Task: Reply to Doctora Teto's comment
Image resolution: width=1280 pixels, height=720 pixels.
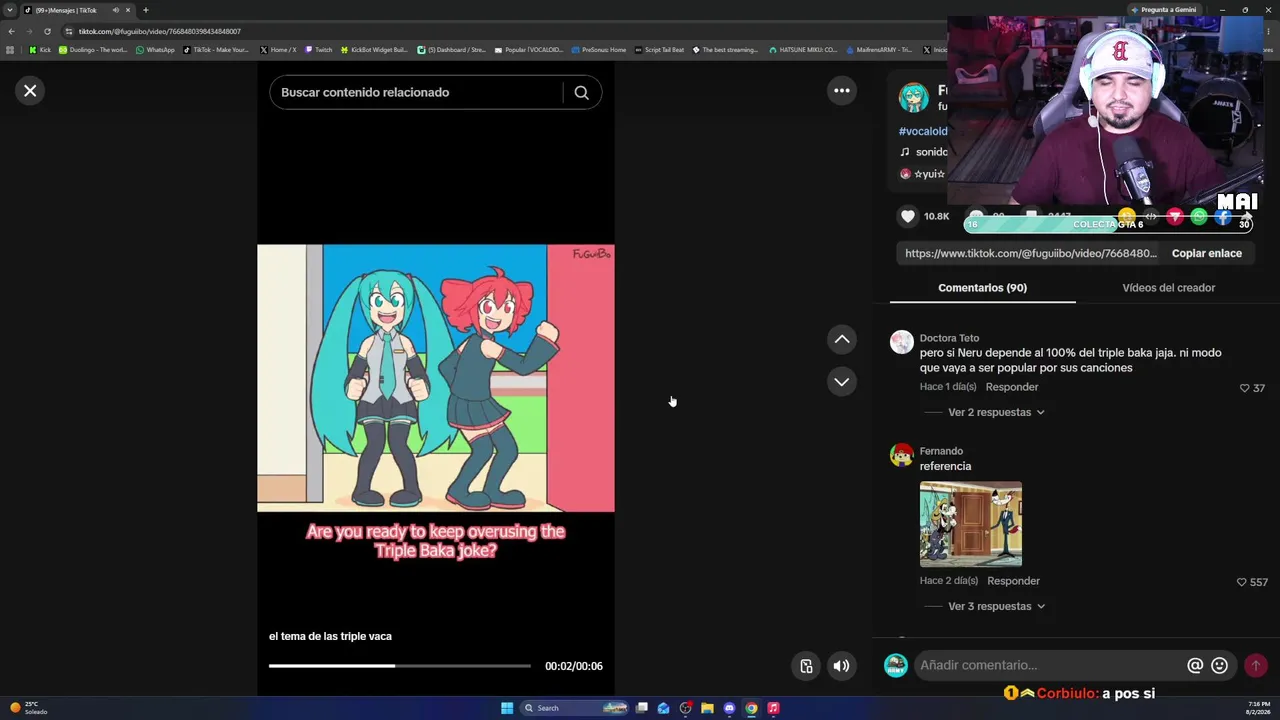Action: pyautogui.click(x=1012, y=387)
